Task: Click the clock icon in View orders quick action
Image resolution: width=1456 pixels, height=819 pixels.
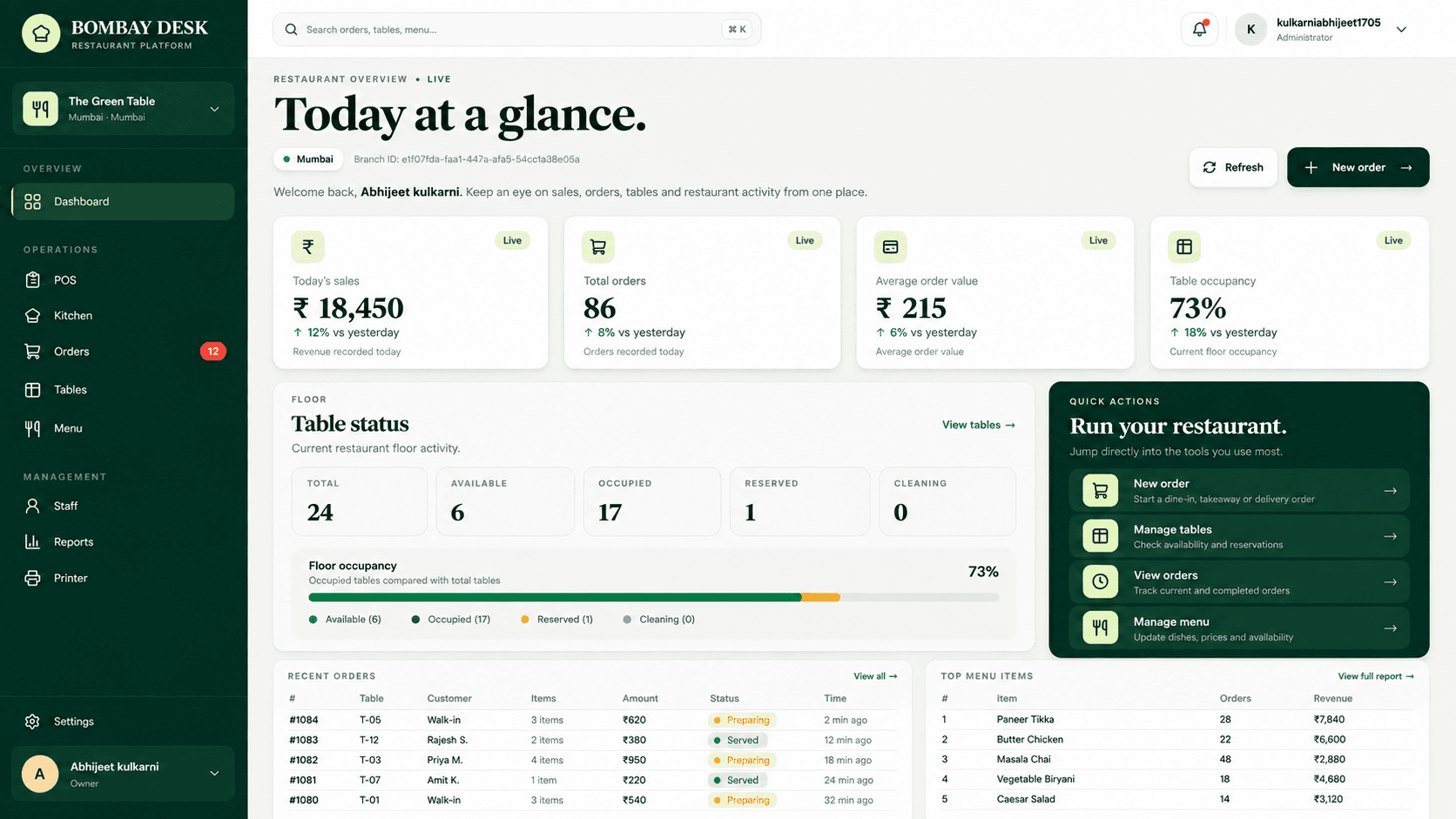Action: tap(1100, 581)
